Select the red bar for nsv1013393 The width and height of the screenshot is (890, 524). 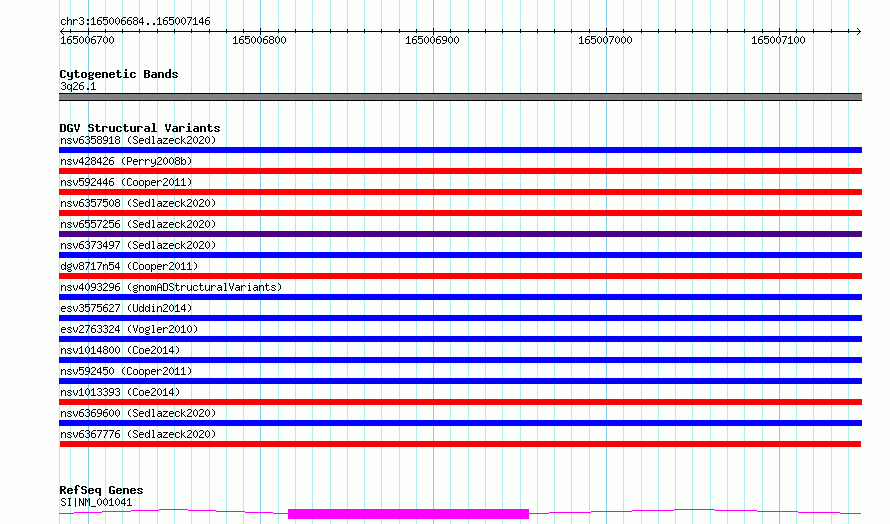pyautogui.click(x=460, y=402)
